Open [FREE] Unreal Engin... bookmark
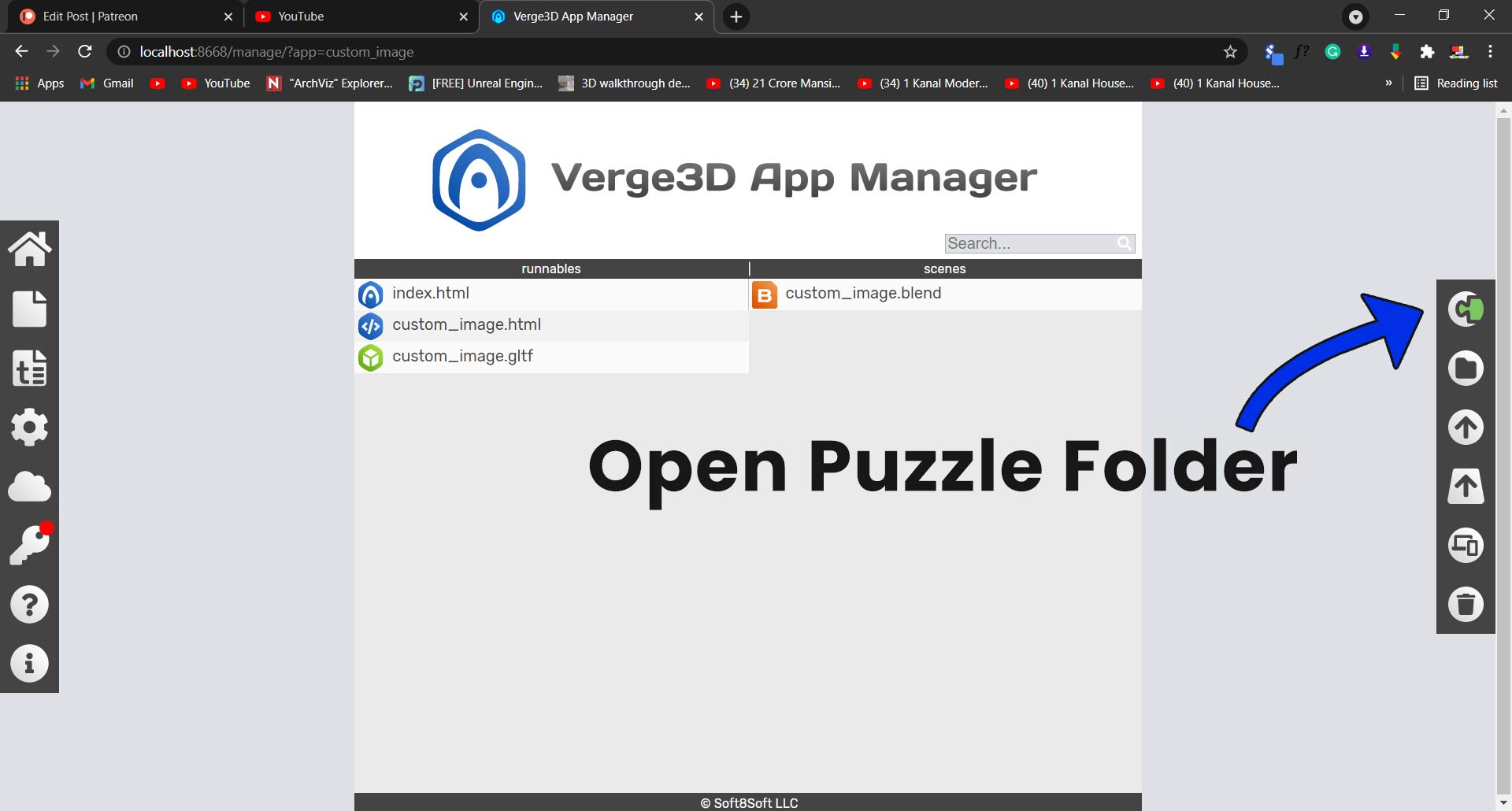Screen dimensions: 1512x811 pyautogui.click(x=476, y=83)
